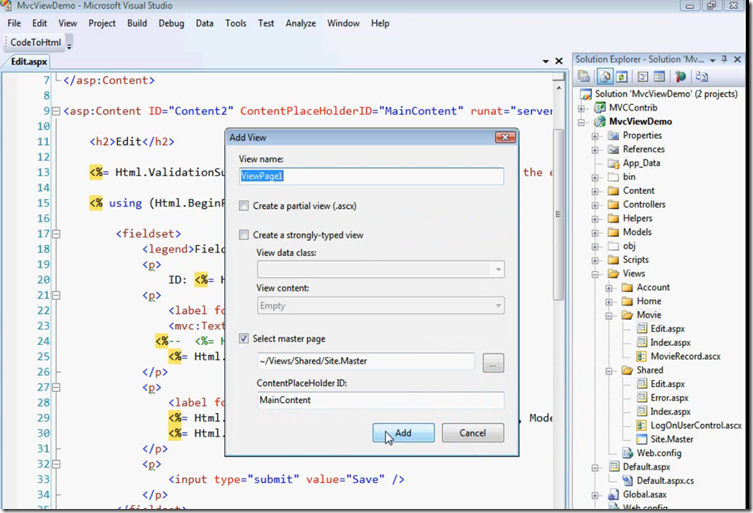Click the Default.aspx.cs file icon
This screenshot has height=513, width=753.
point(628,480)
